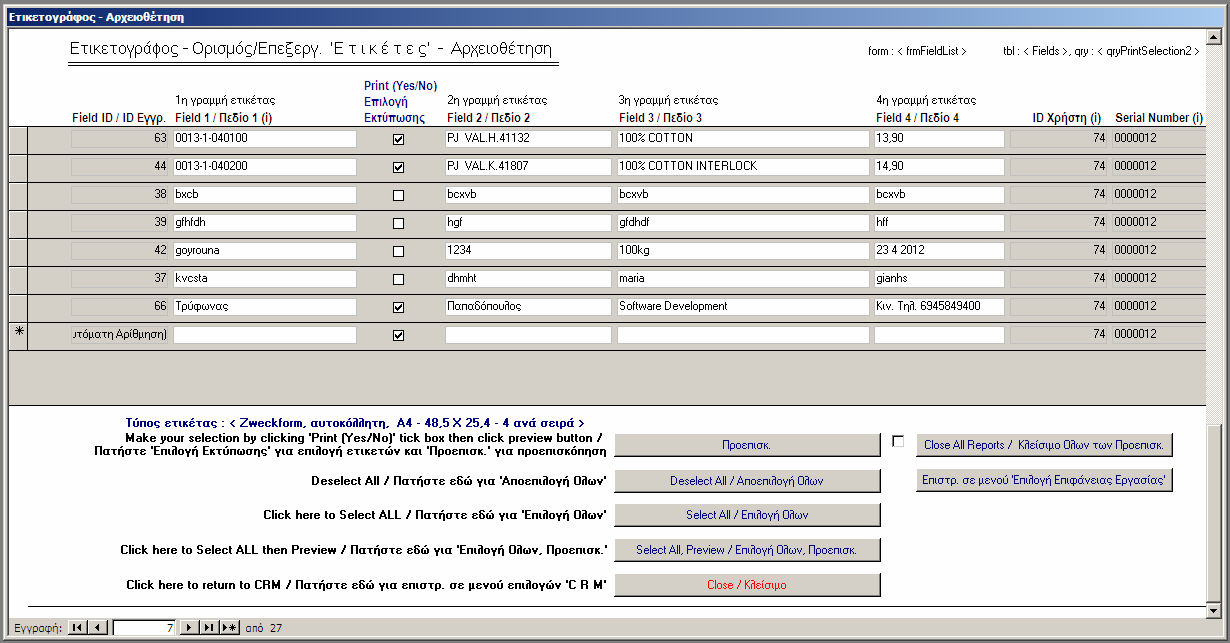The image size is (1230, 643).
Task: Click empty Field 1 box in new row
Action: click(x=265, y=335)
